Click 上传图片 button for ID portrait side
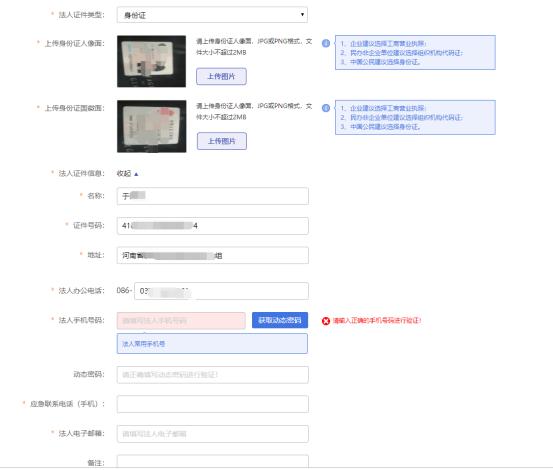 [221, 77]
